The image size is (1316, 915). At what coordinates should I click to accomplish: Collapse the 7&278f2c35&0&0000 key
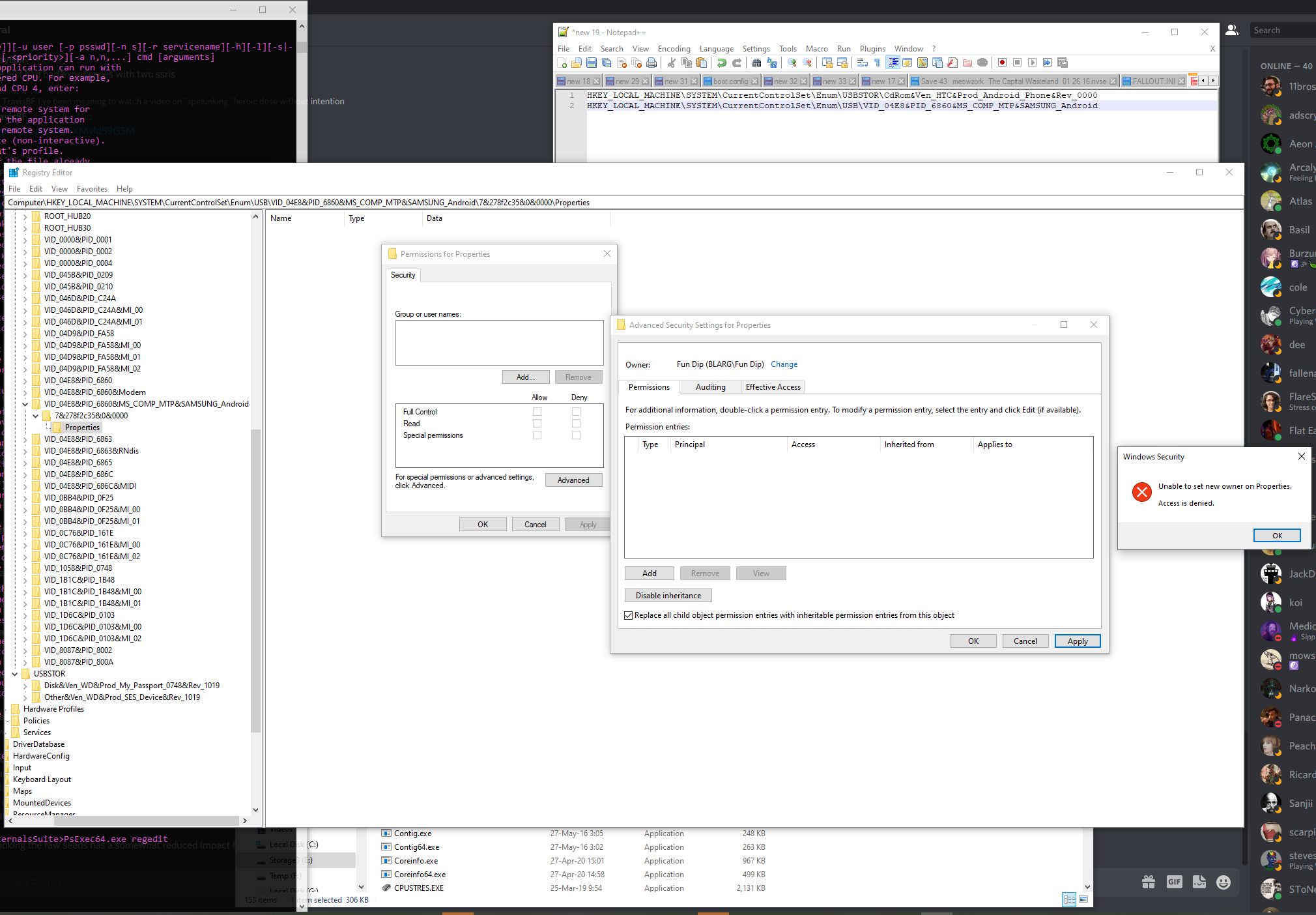click(36, 416)
